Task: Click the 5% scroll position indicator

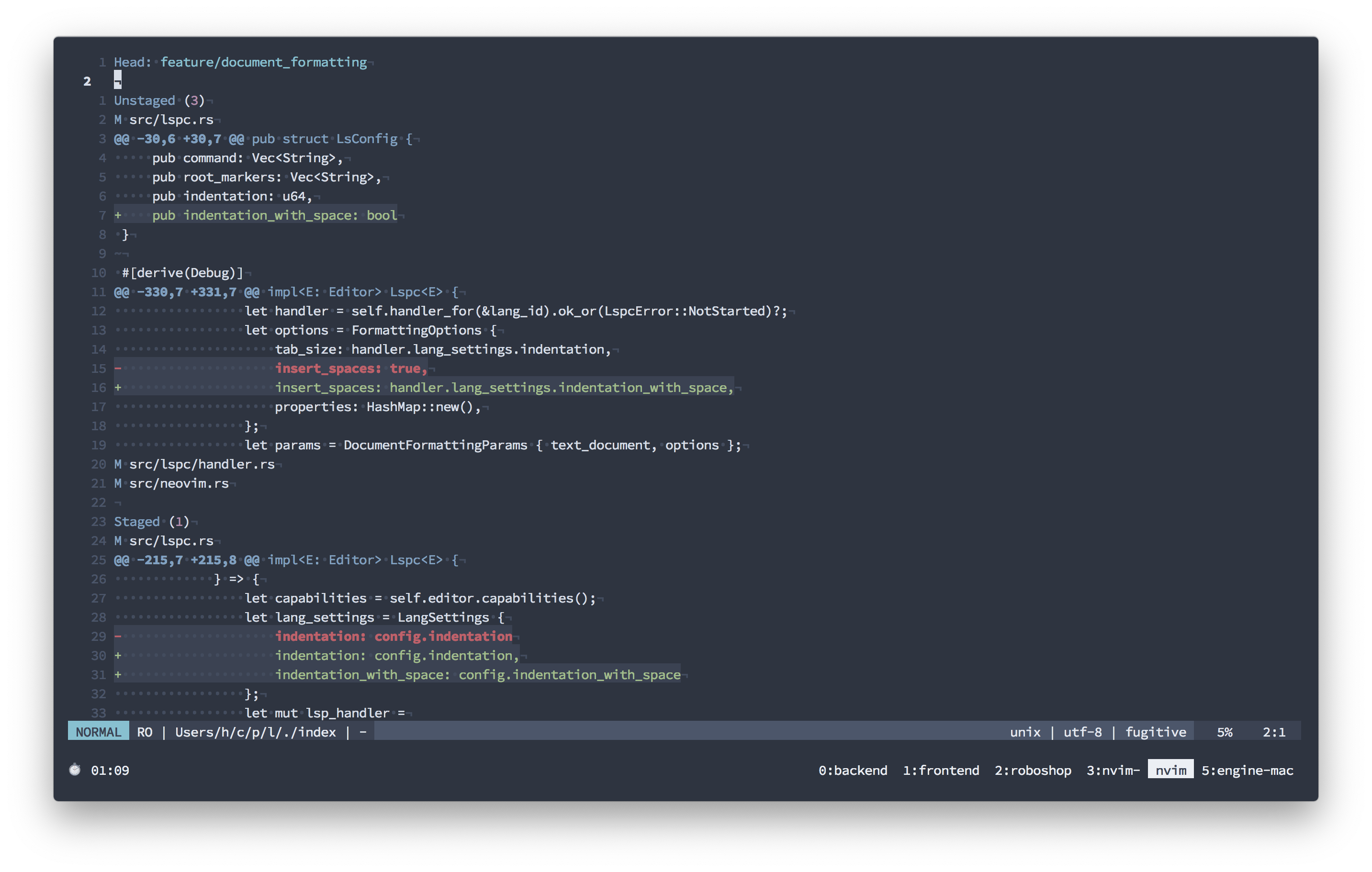Action: coord(1225,732)
